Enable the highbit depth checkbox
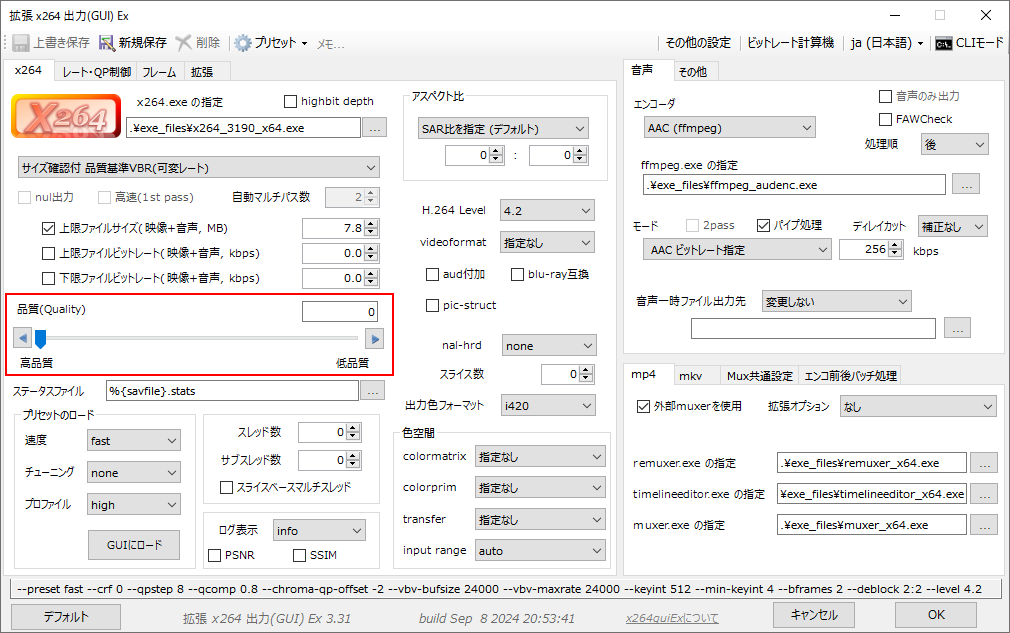The image size is (1010, 633). pos(291,101)
